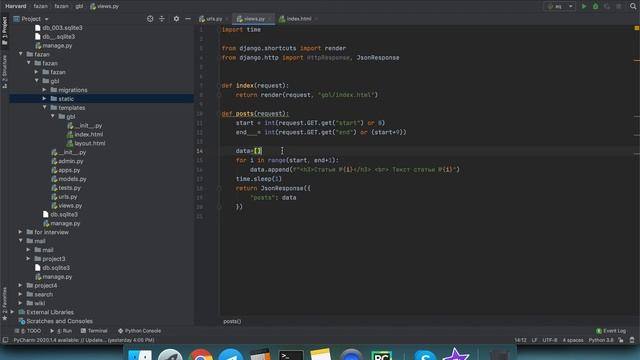Click the Scroll from Source target icon
The width and height of the screenshot is (640, 360).
pyautogui.click(x=150, y=19)
